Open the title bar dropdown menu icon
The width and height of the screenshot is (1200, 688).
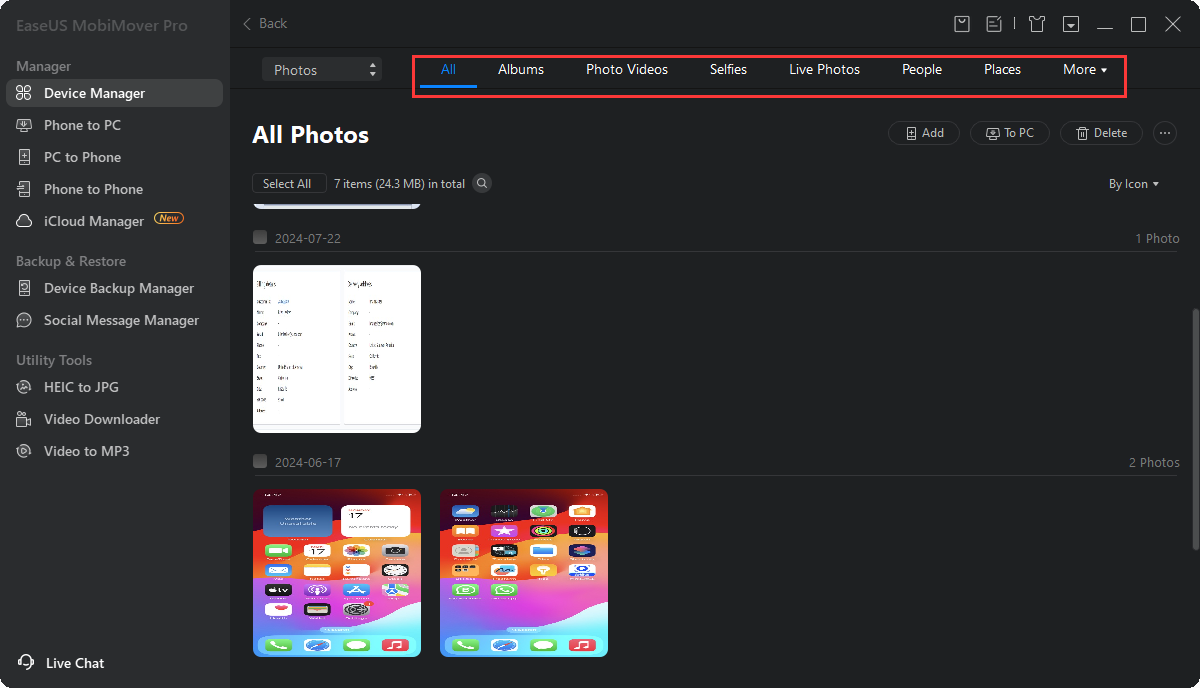point(1071,24)
